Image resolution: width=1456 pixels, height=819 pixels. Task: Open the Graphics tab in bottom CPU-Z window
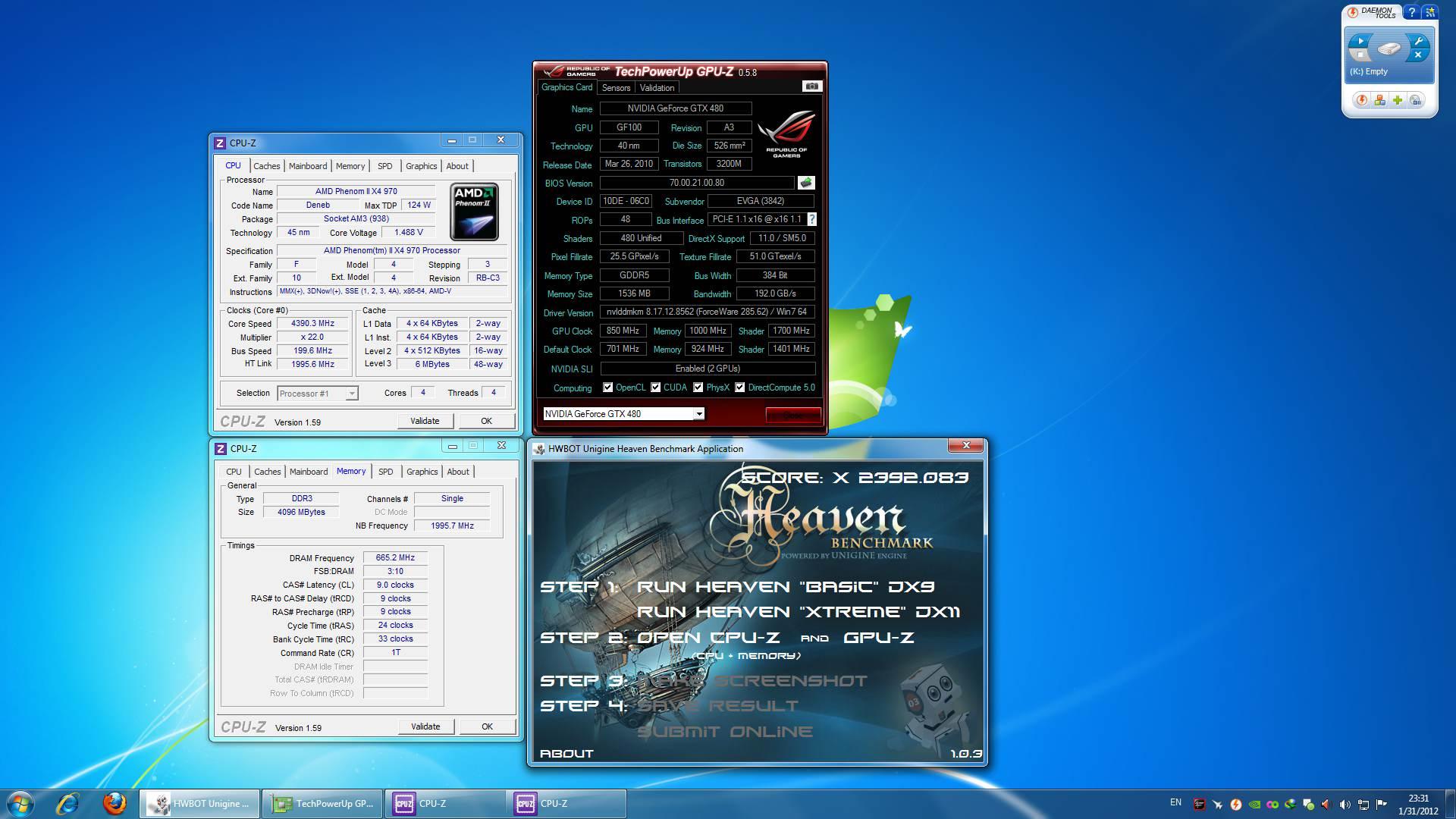(x=422, y=472)
